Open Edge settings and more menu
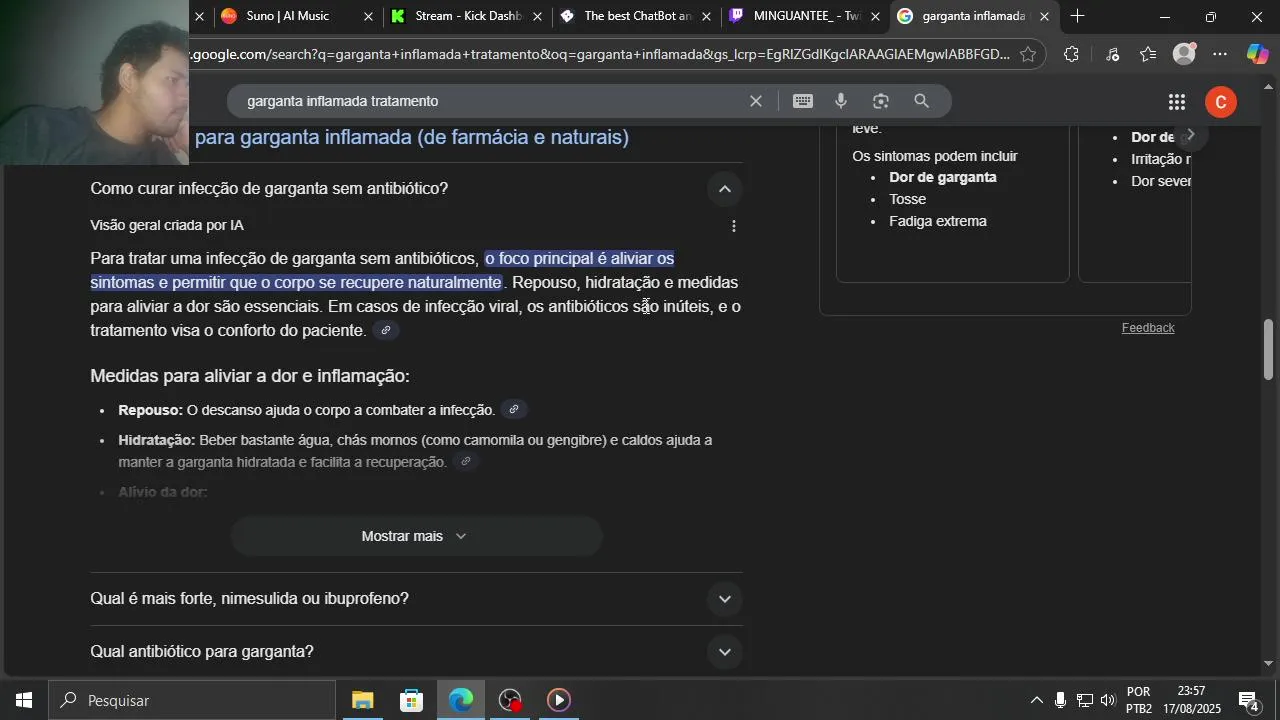 click(1220, 55)
